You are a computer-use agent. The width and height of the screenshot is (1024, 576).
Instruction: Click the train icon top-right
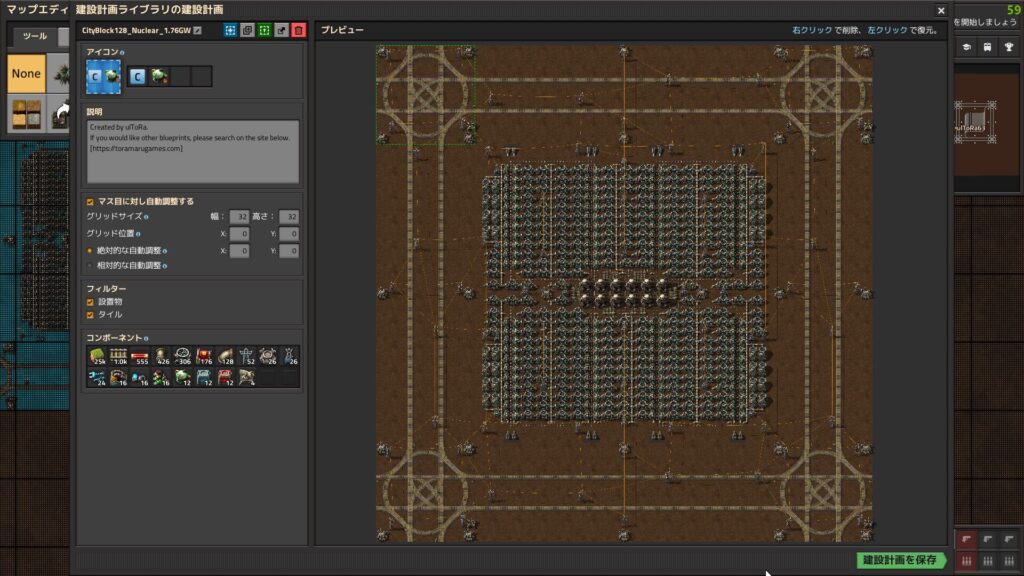[x=987, y=47]
